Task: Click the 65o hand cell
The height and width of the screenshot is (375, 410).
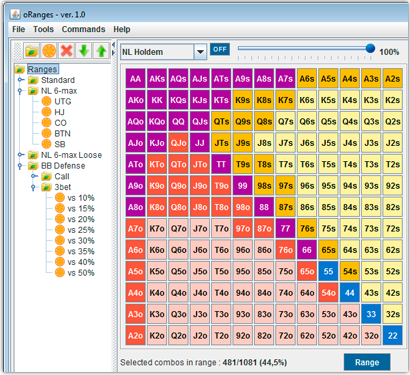Action: 307,271
